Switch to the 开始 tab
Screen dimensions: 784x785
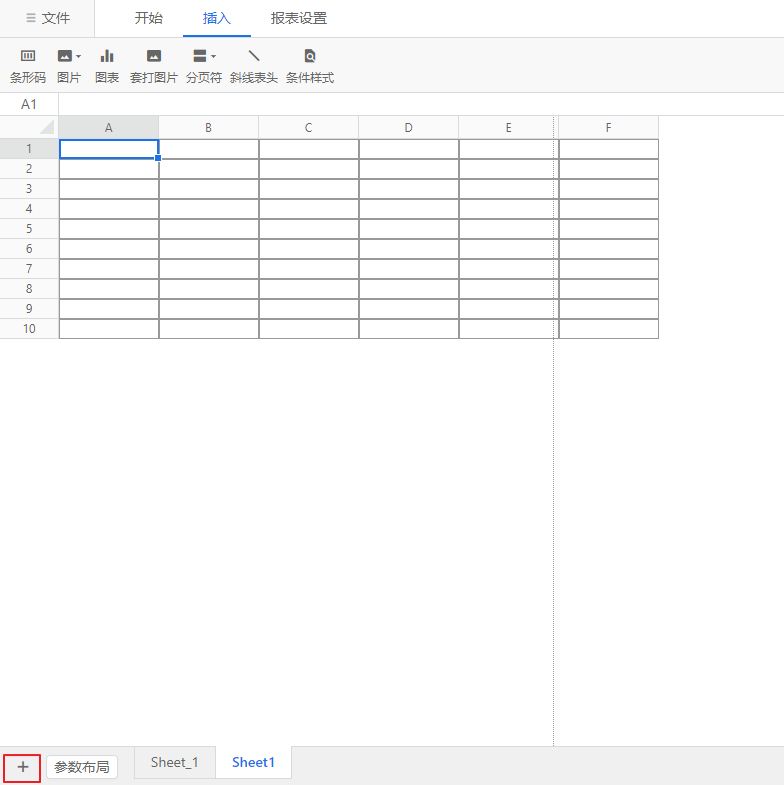tap(149, 18)
